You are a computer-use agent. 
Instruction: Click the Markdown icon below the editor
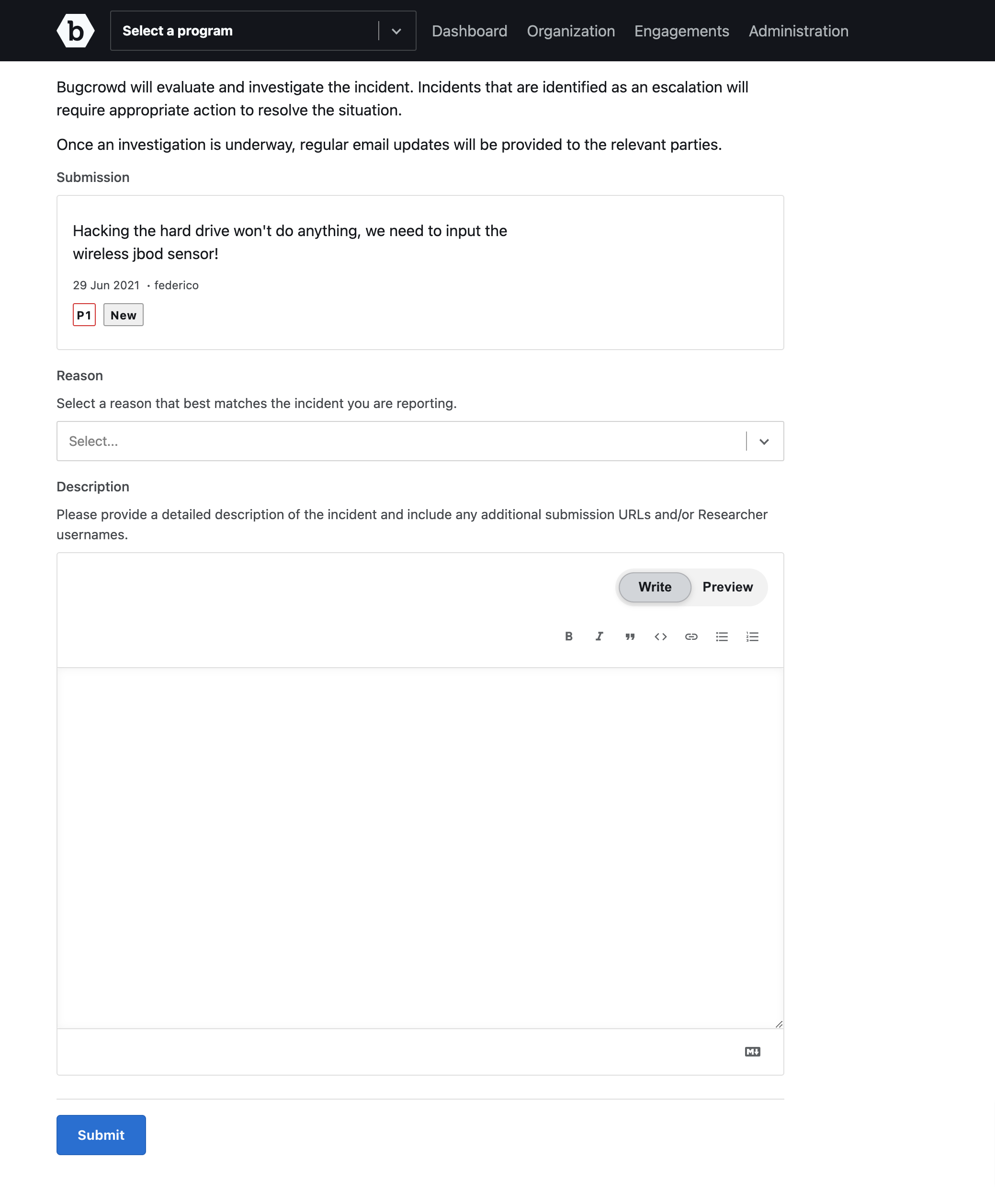point(753,1052)
